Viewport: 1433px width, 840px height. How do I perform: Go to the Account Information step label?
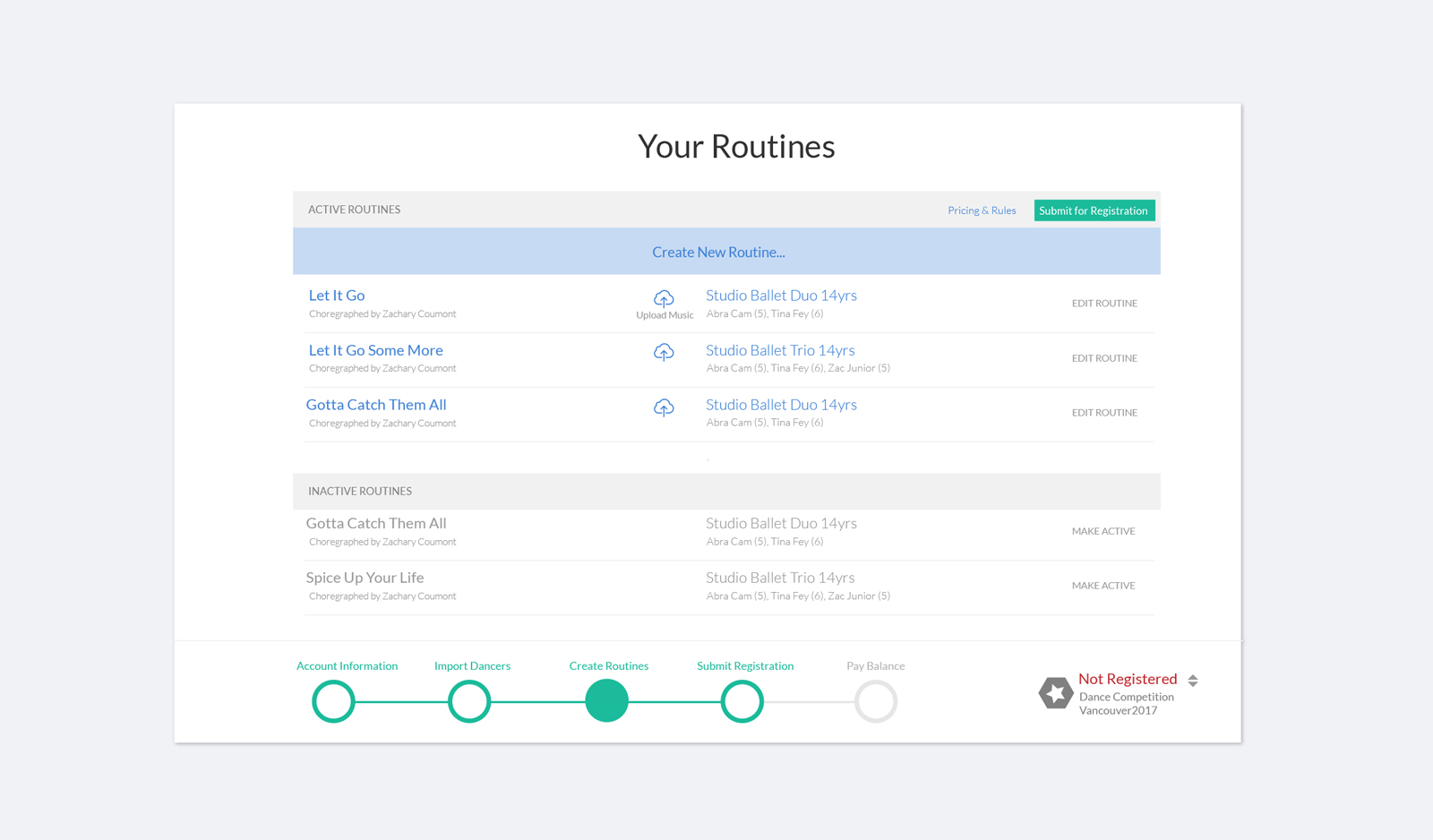click(347, 666)
